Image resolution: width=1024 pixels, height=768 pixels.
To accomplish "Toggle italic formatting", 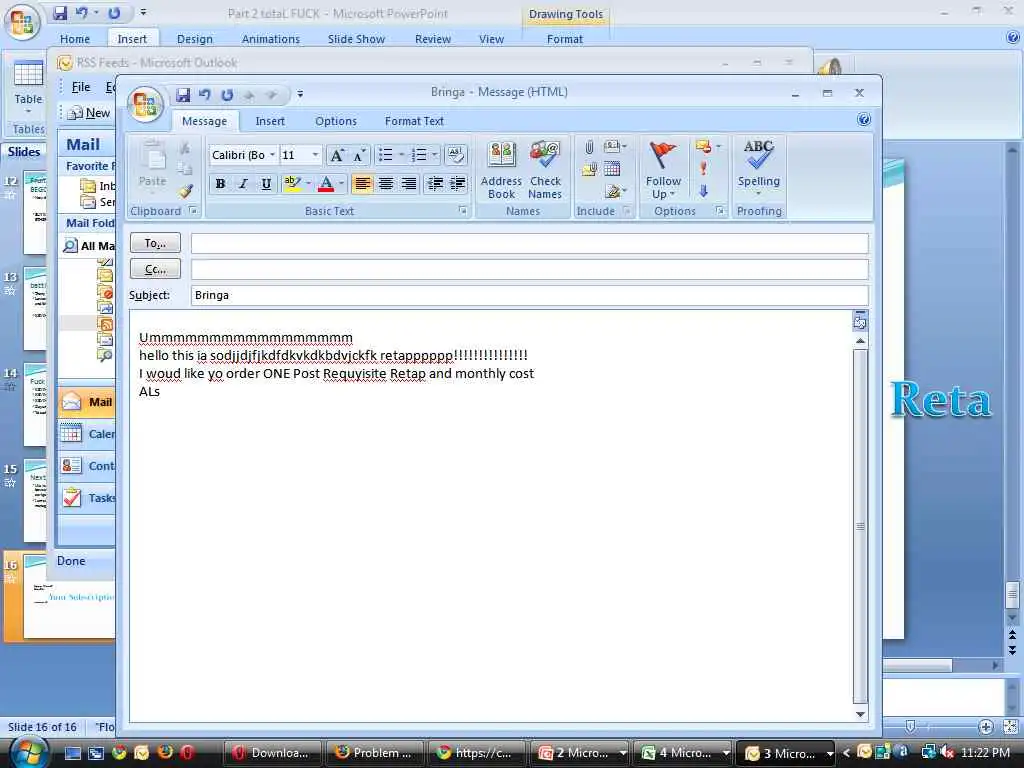I will pos(243,184).
